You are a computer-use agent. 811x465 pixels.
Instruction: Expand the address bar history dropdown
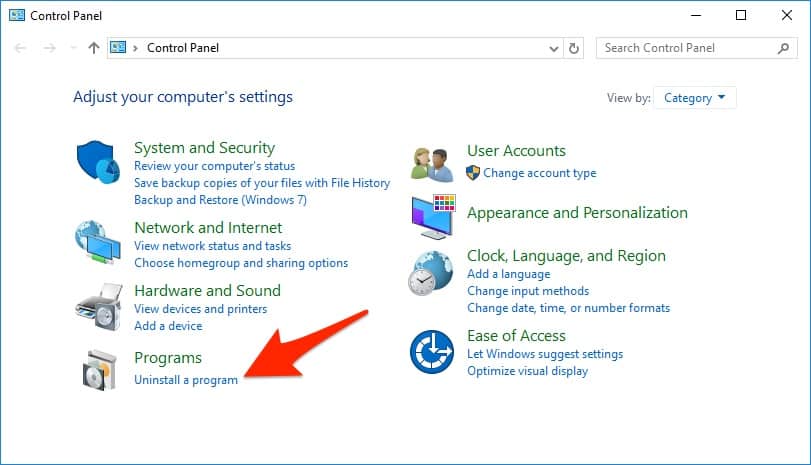click(553, 49)
